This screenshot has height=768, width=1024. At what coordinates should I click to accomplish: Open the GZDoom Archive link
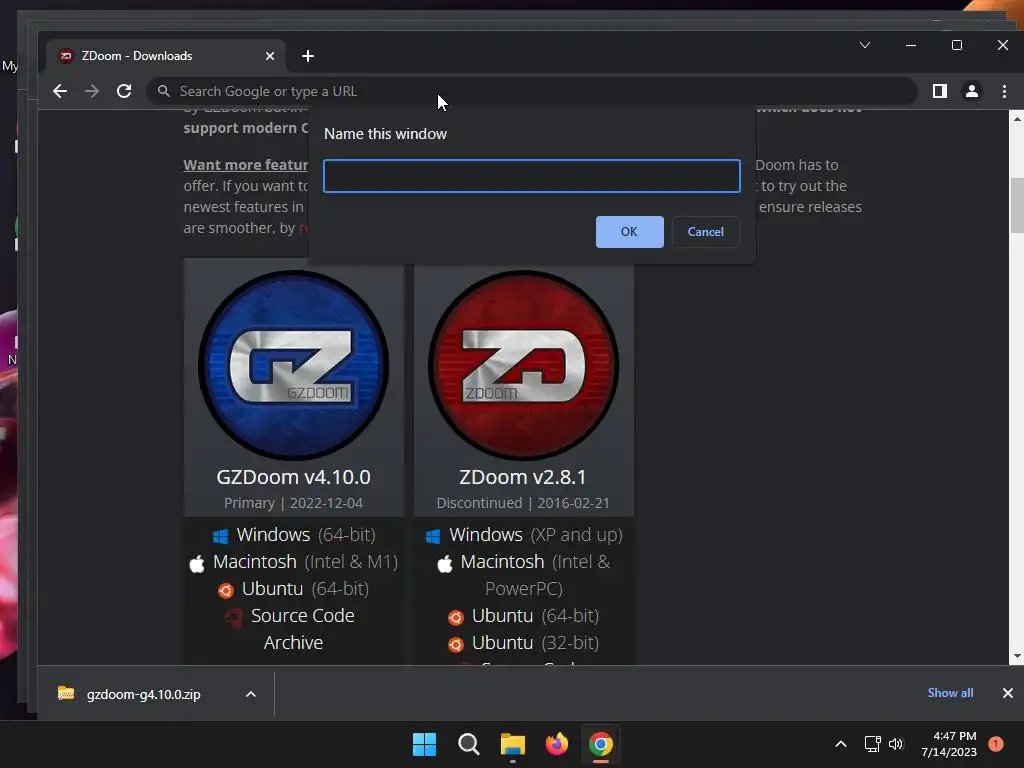pos(293,643)
